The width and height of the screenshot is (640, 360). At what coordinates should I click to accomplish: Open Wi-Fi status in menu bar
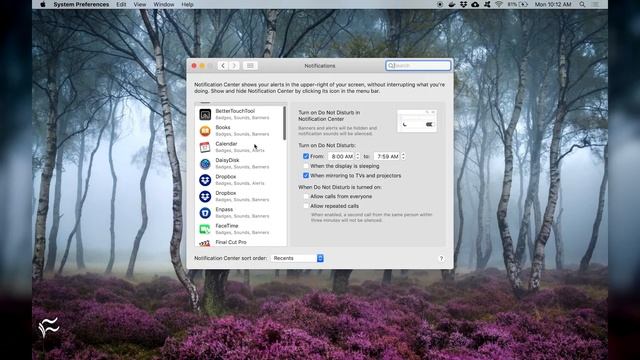[499, 4]
